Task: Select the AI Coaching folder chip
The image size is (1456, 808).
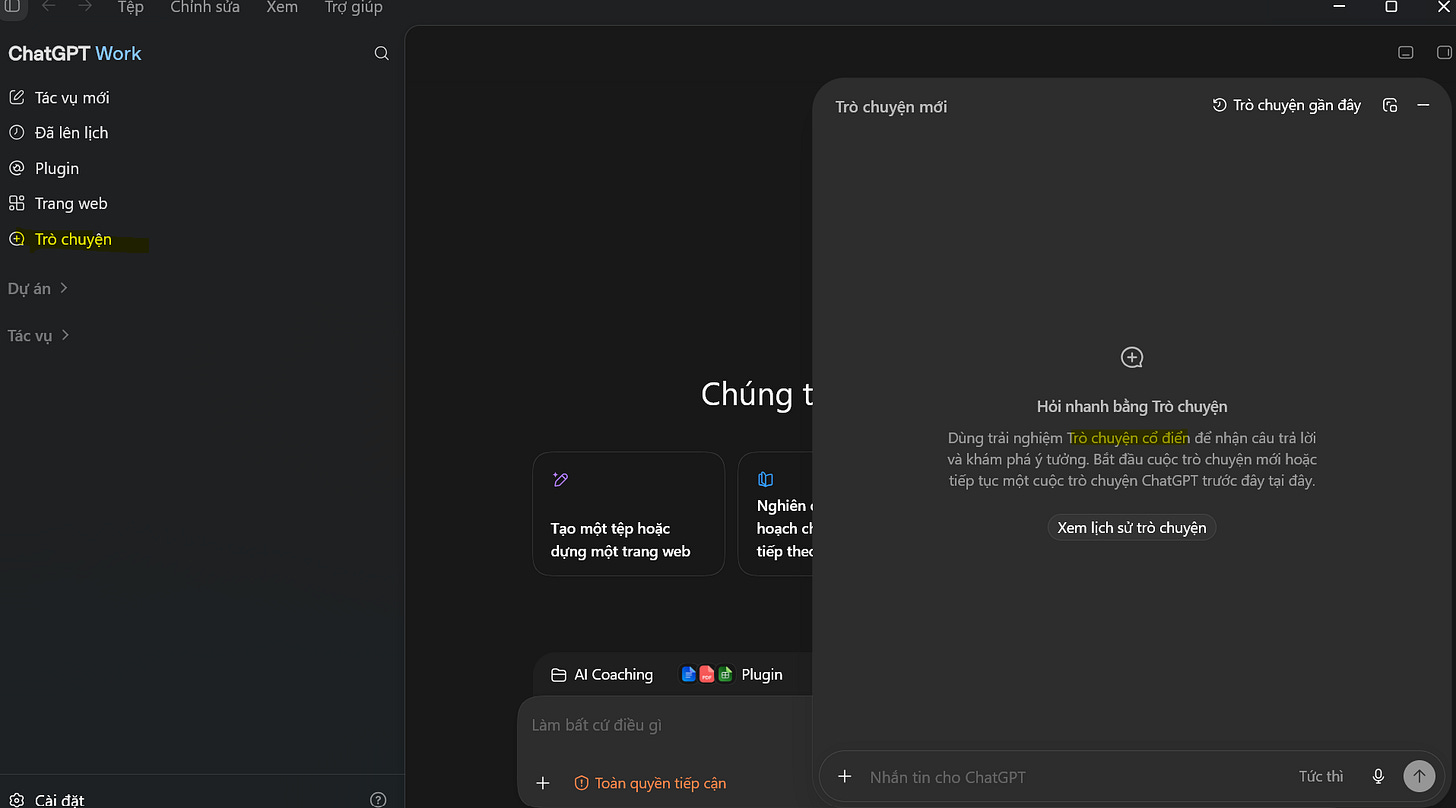Action: click(x=602, y=674)
